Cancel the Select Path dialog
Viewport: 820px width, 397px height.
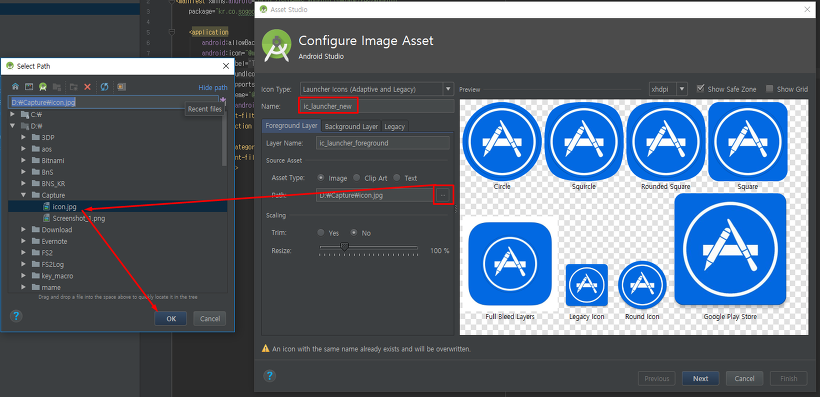210,319
